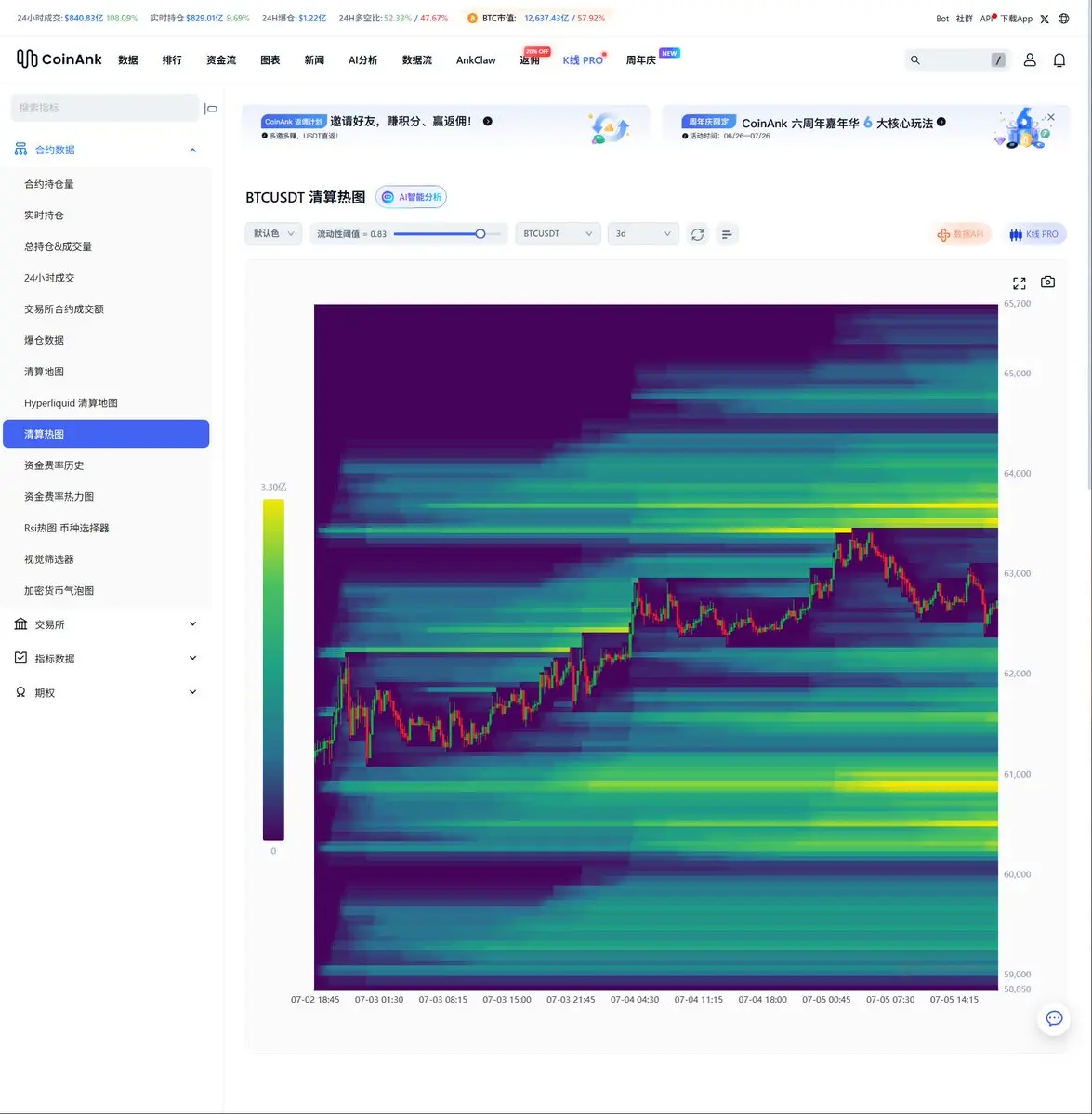This screenshot has height=1114, width=1092.
Task: Open the user account icon
Action: (1030, 60)
